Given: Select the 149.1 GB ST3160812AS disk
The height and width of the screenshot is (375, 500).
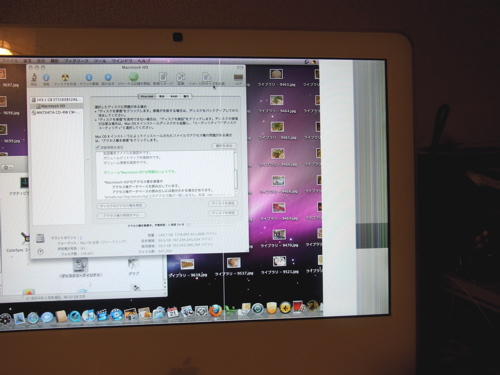Looking at the screenshot, I should [x=57, y=100].
